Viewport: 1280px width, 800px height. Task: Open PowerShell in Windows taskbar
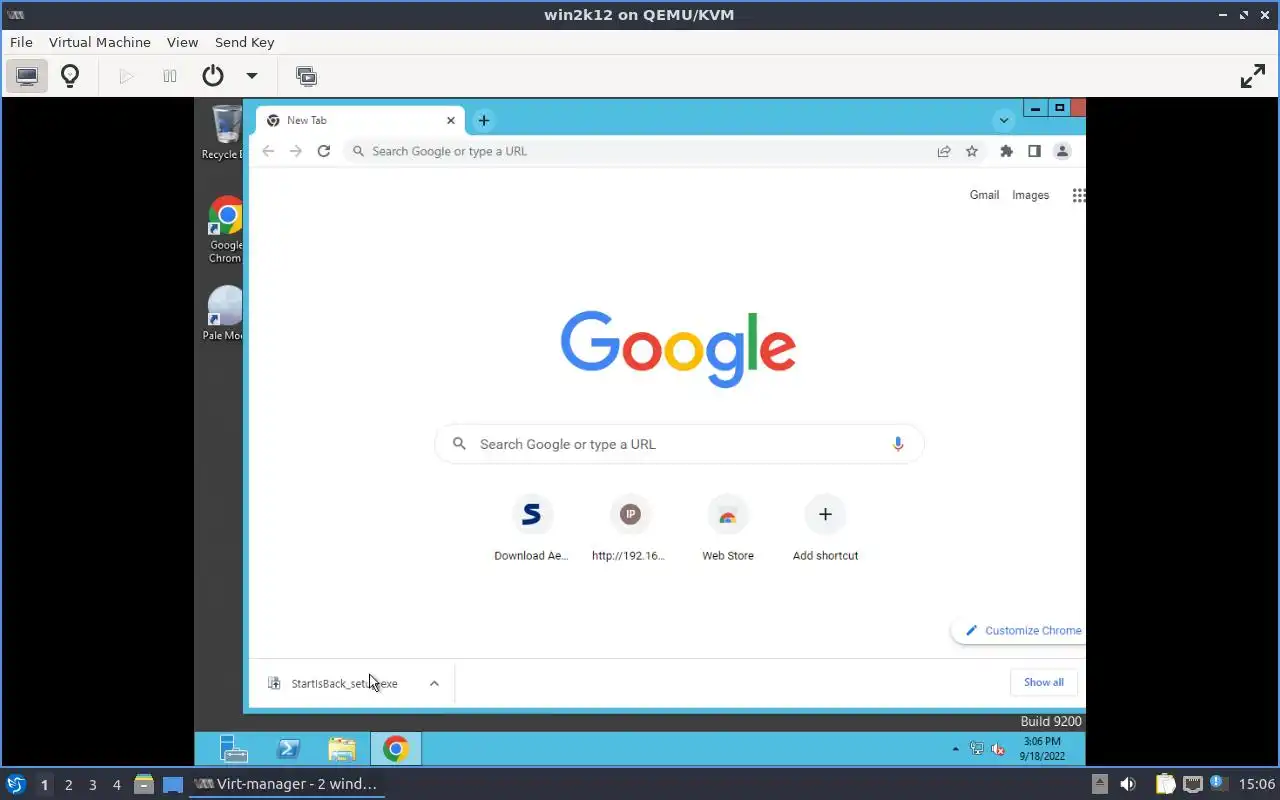pyautogui.click(x=288, y=749)
